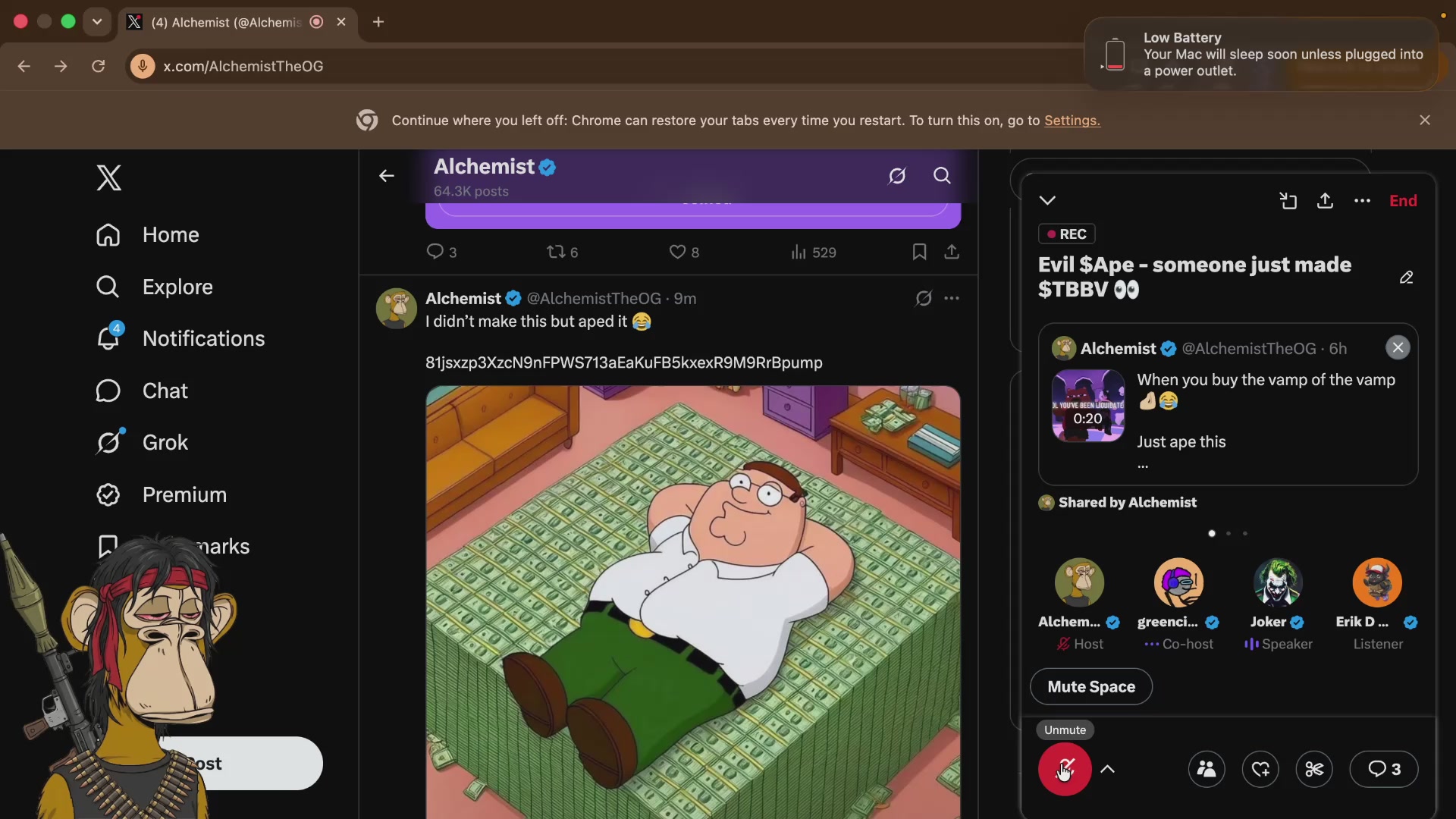
Task: Open Home from the sidebar
Action: coord(148,235)
